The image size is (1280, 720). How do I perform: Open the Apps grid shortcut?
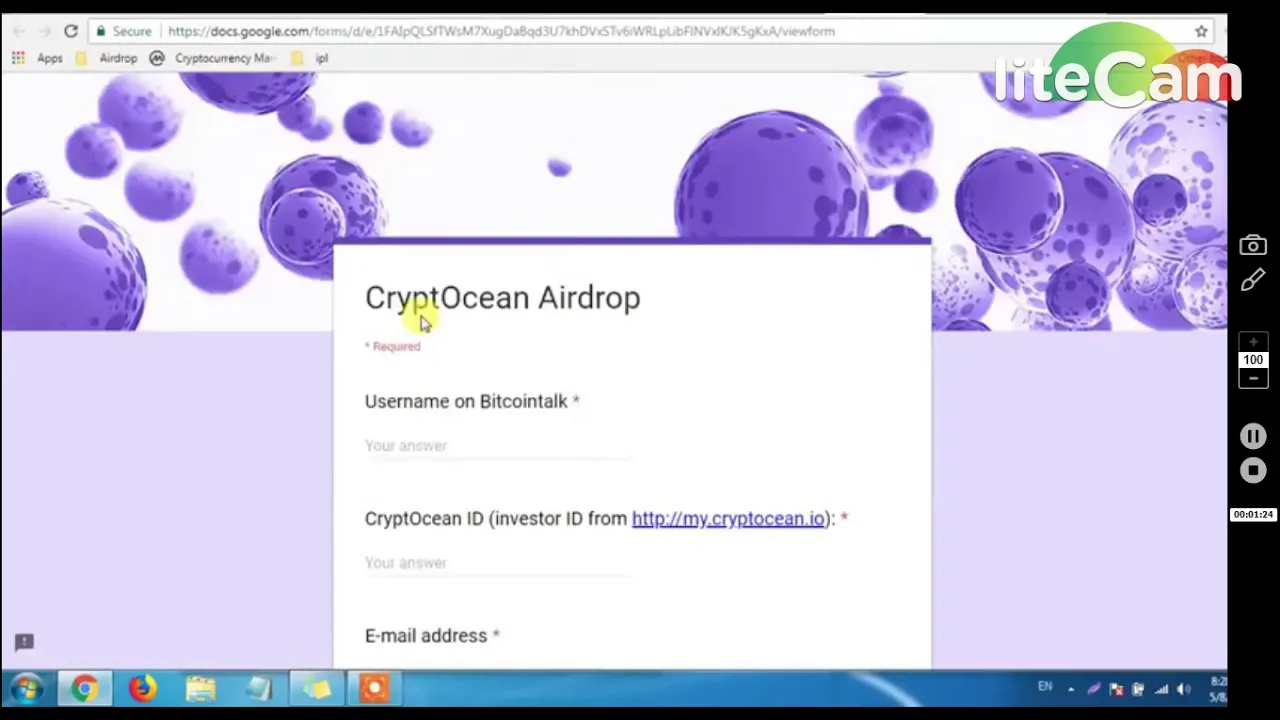coord(37,58)
